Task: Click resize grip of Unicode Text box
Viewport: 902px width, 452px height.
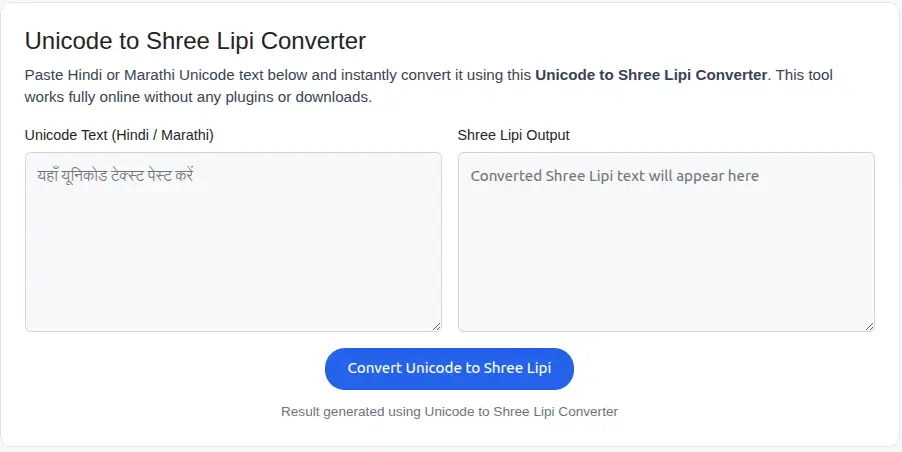Action: [436, 326]
